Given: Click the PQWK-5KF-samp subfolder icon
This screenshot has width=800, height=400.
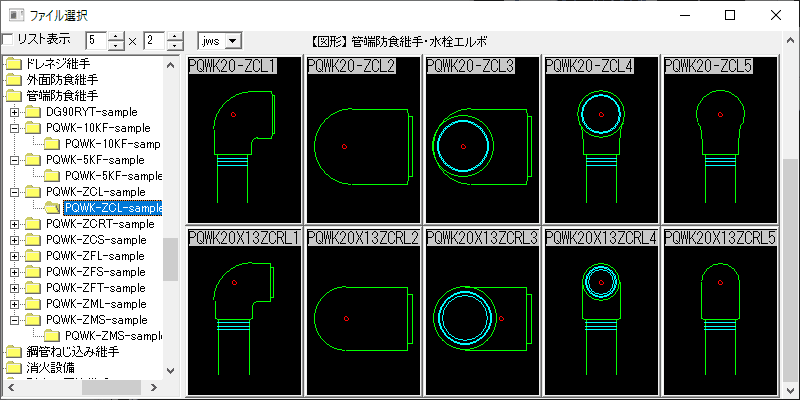Looking at the screenshot, I should [x=53, y=176].
